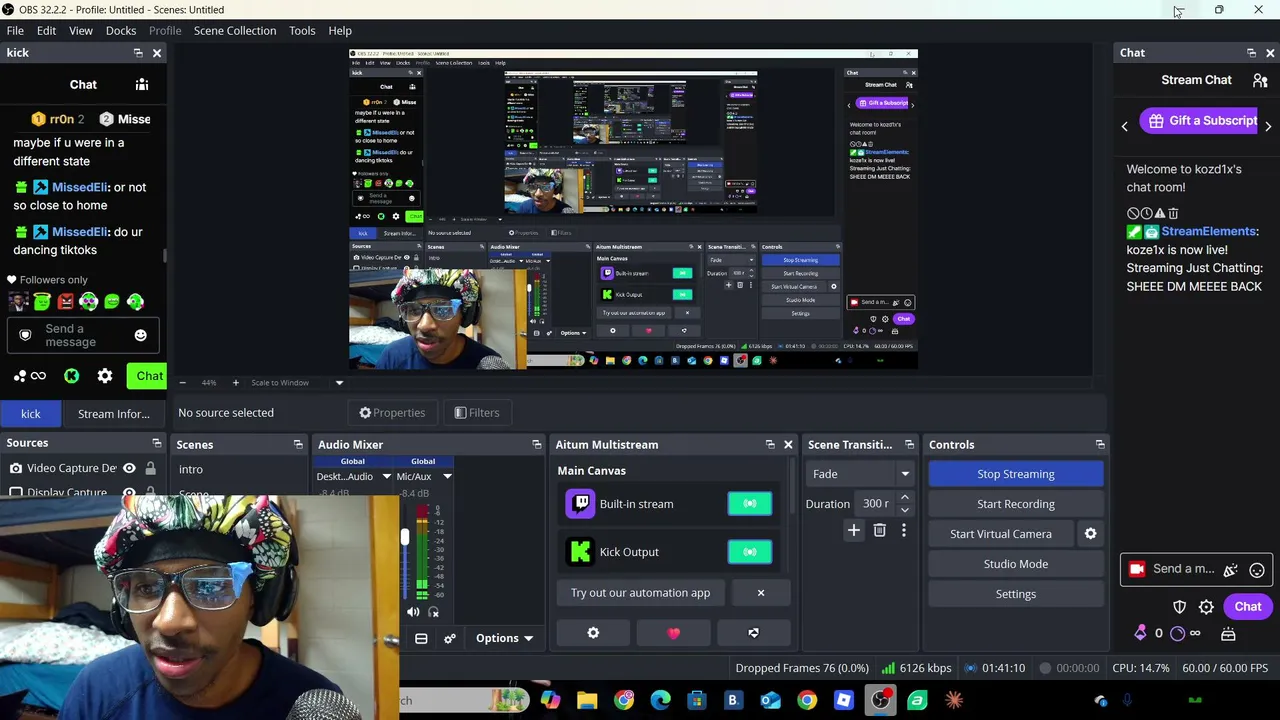1280x720 pixels.
Task: Click Start Virtual Camera
Action: click(1000, 534)
